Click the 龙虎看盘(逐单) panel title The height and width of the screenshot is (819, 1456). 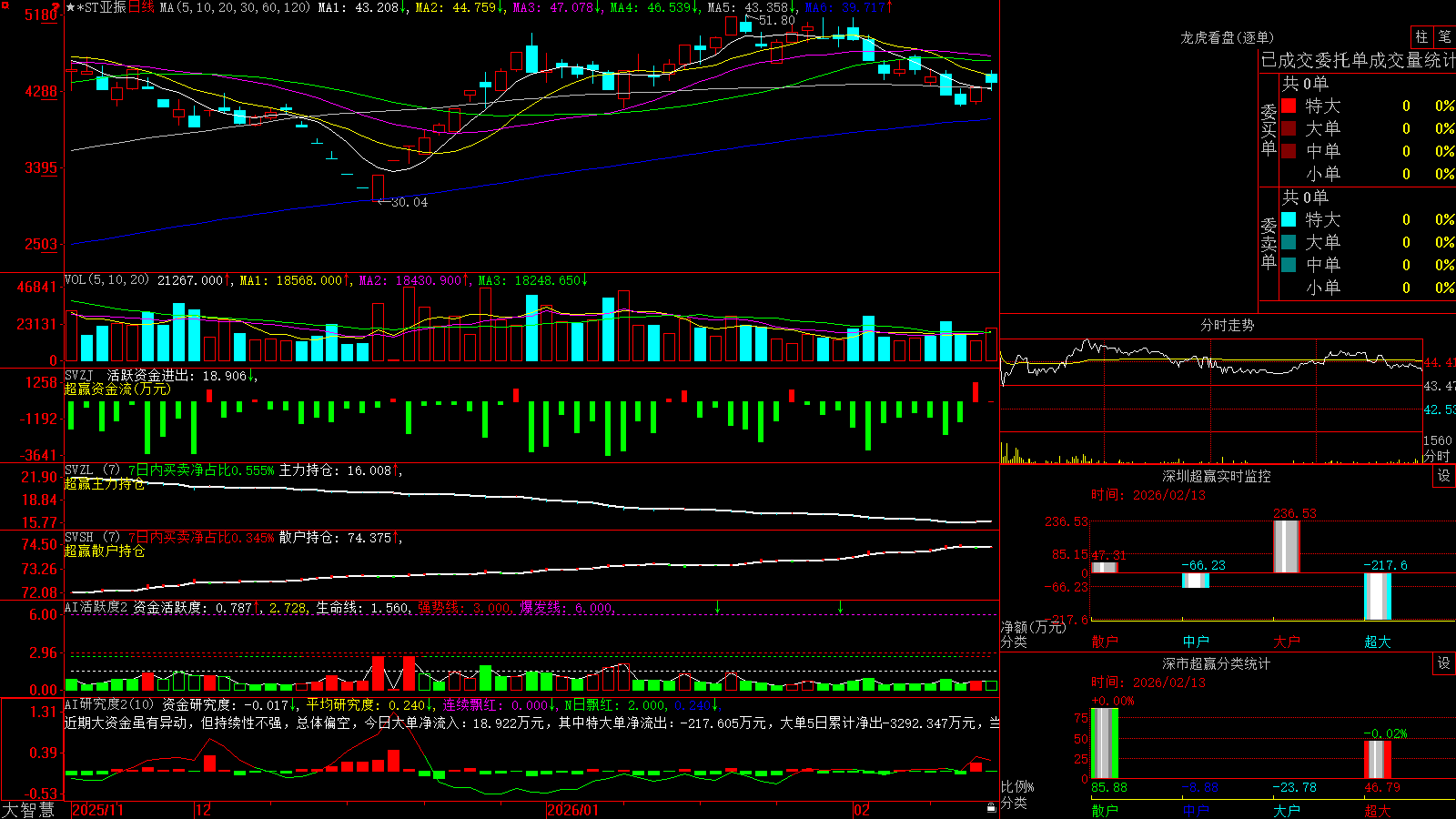click(x=1227, y=37)
